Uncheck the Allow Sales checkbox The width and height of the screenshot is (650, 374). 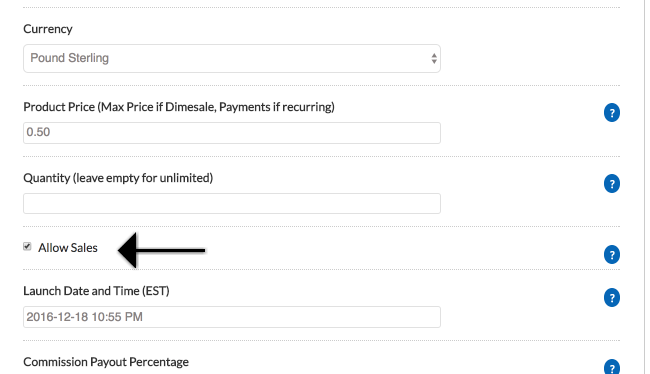[x=27, y=247]
